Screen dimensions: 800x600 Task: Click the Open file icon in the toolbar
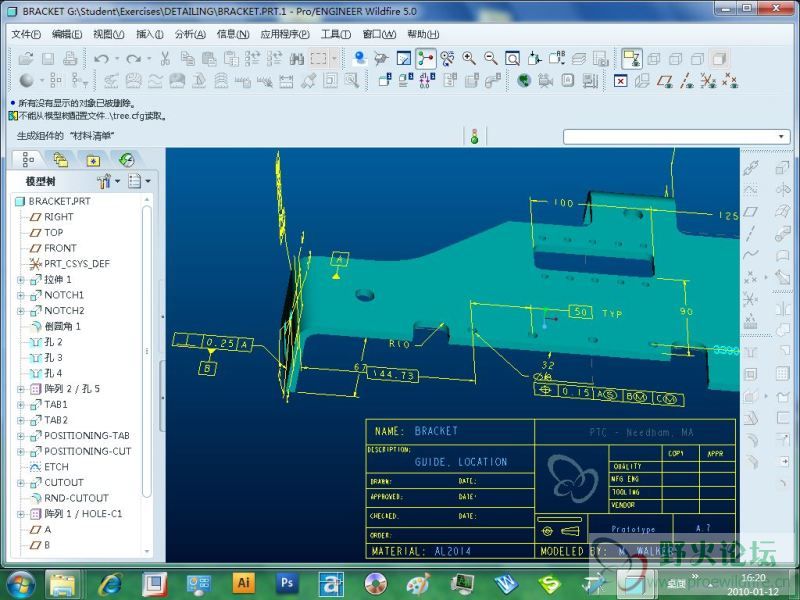26,59
